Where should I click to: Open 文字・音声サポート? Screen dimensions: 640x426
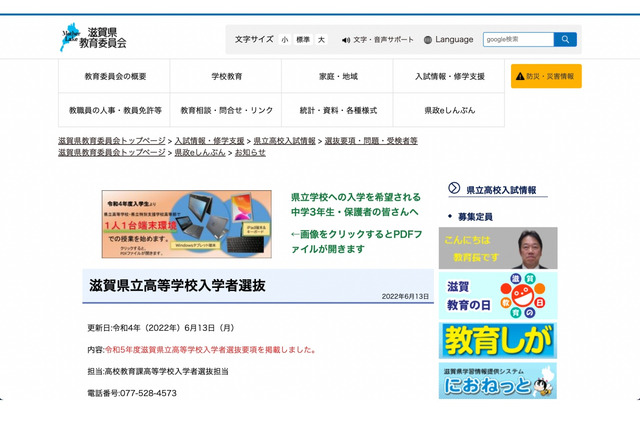pos(378,40)
